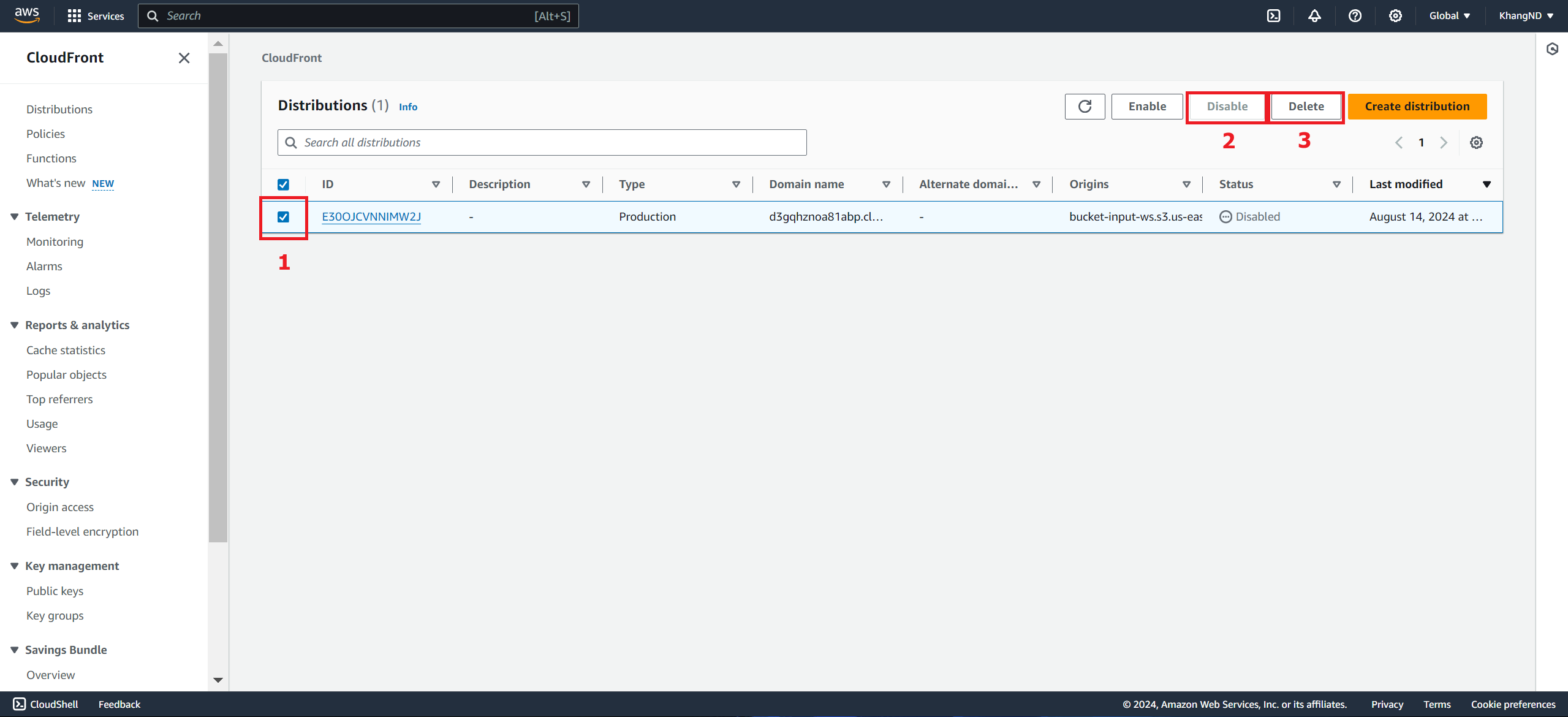Image resolution: width=1568 pixels, height=717 pixels.
Task: Open Logs under Telemetry
Action: (x=38, y=291)
